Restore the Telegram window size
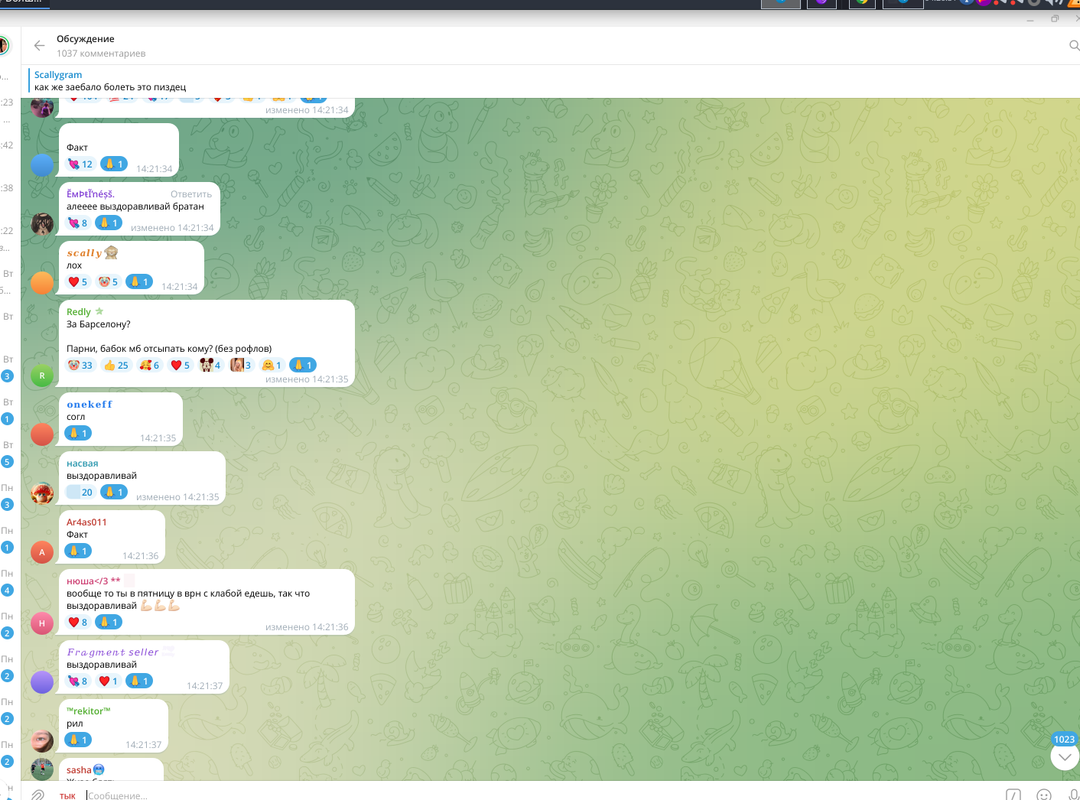 [x=1055, y=19]
